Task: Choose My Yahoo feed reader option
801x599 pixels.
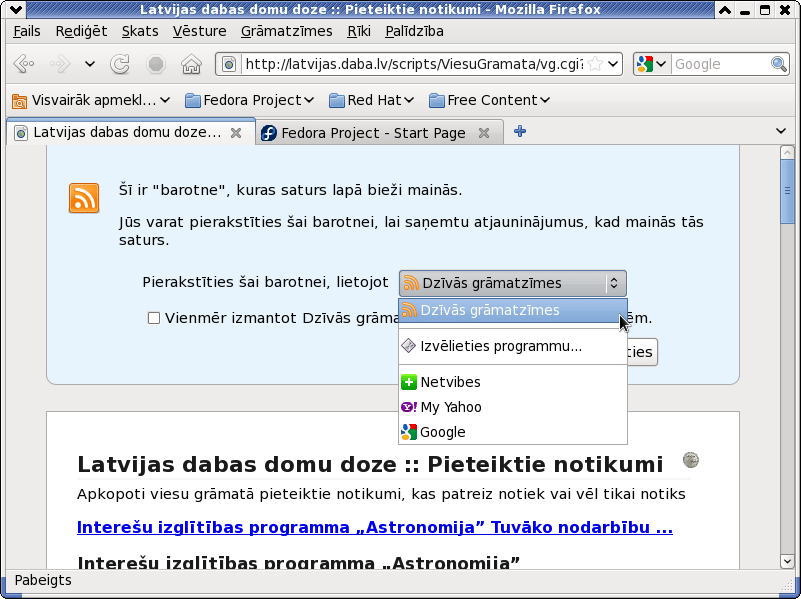Action: coord(512,407)
